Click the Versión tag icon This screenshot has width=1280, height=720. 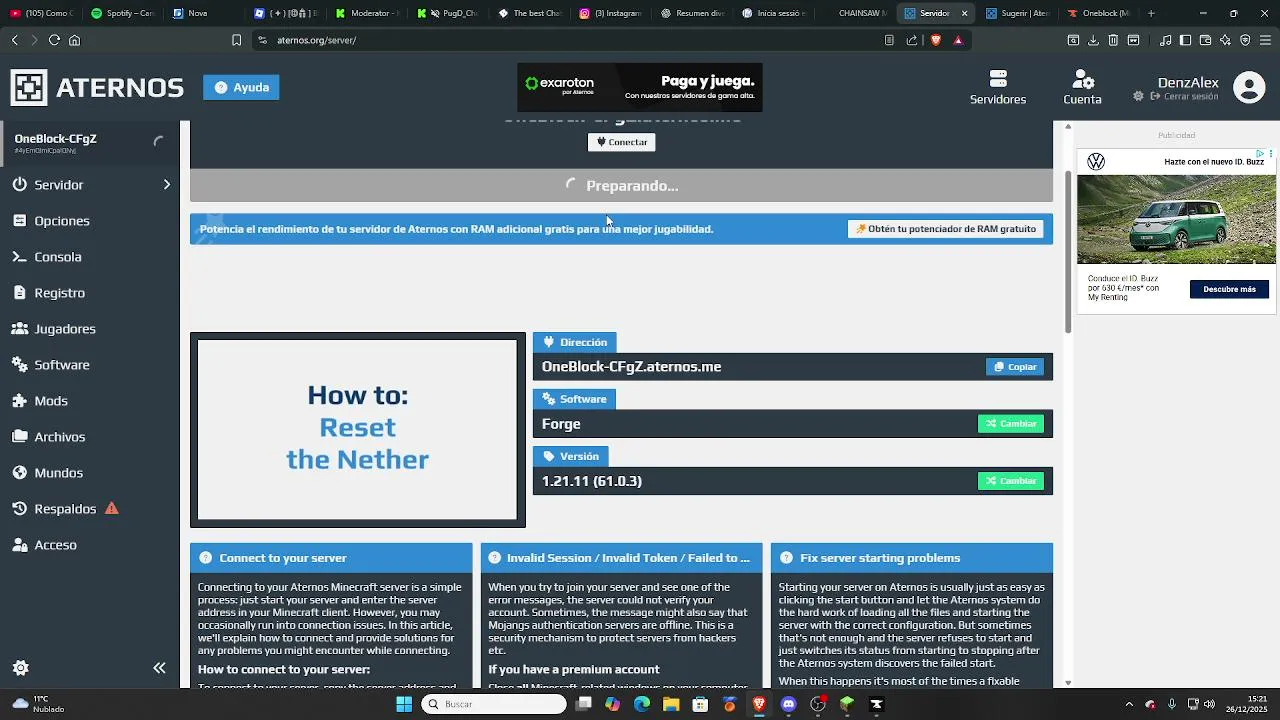click(548, 456)
